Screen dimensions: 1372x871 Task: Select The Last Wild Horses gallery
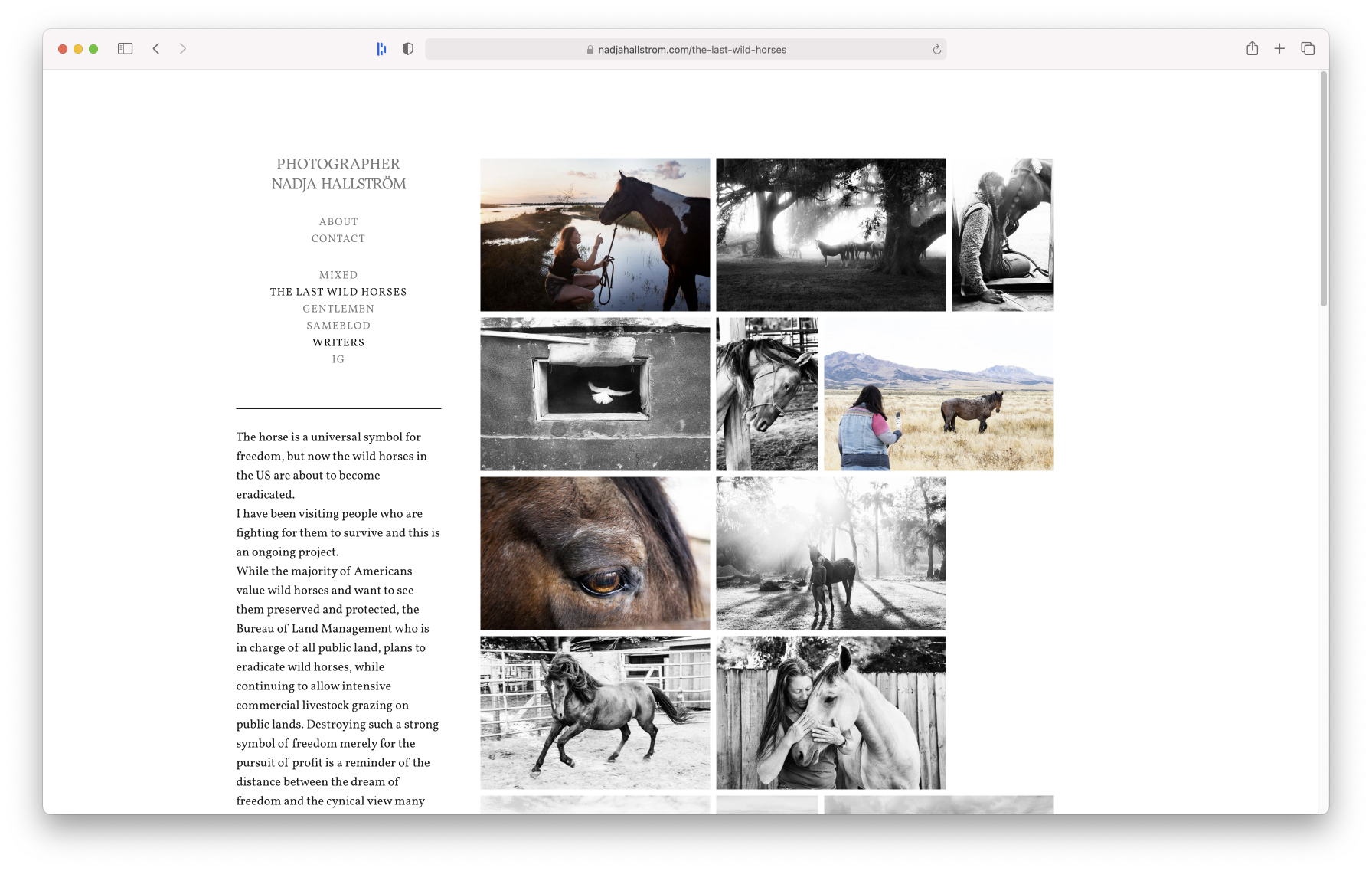[x=338, y=292]
